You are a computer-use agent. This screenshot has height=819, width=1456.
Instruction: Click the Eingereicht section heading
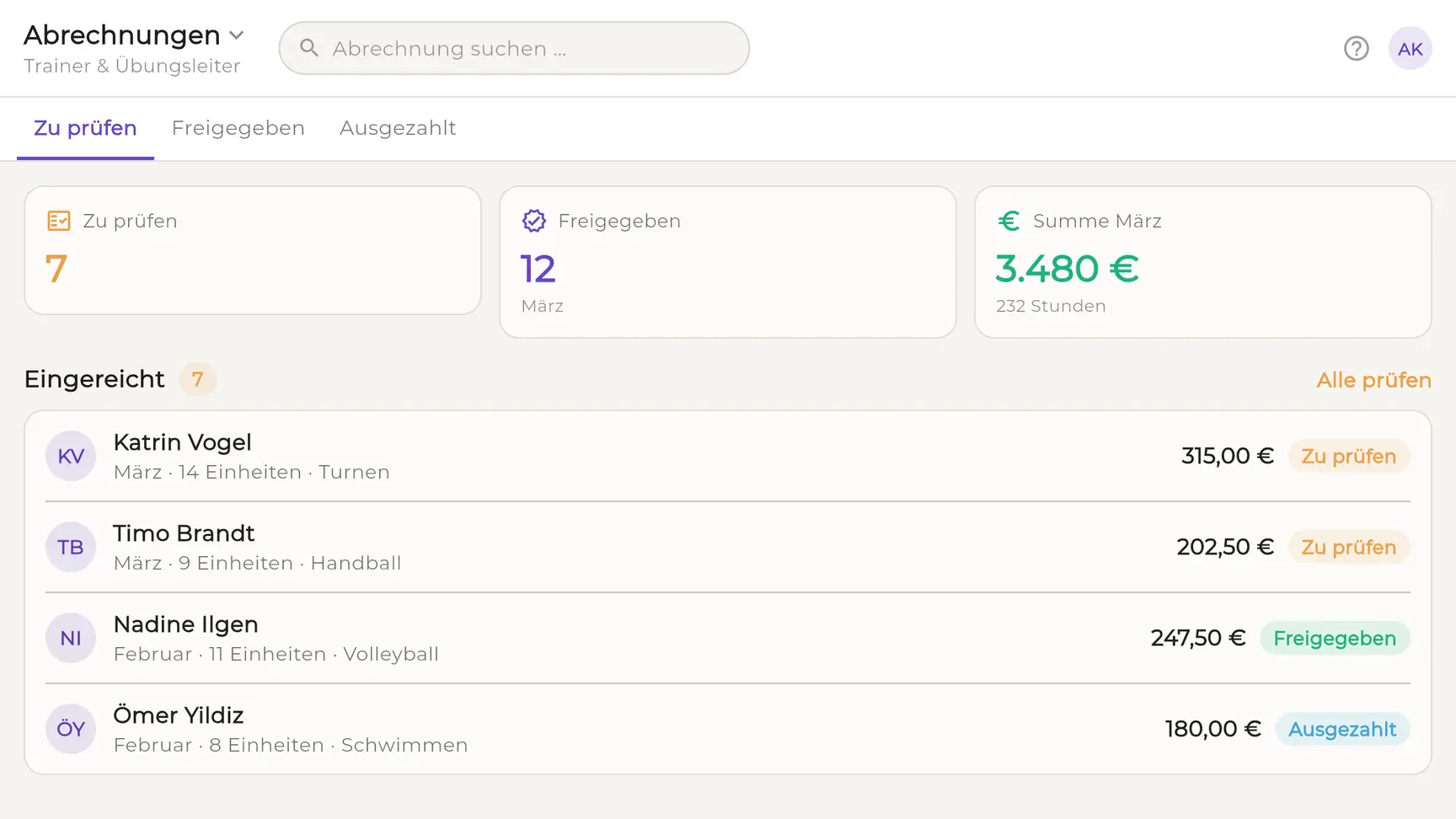coord(94,379)
